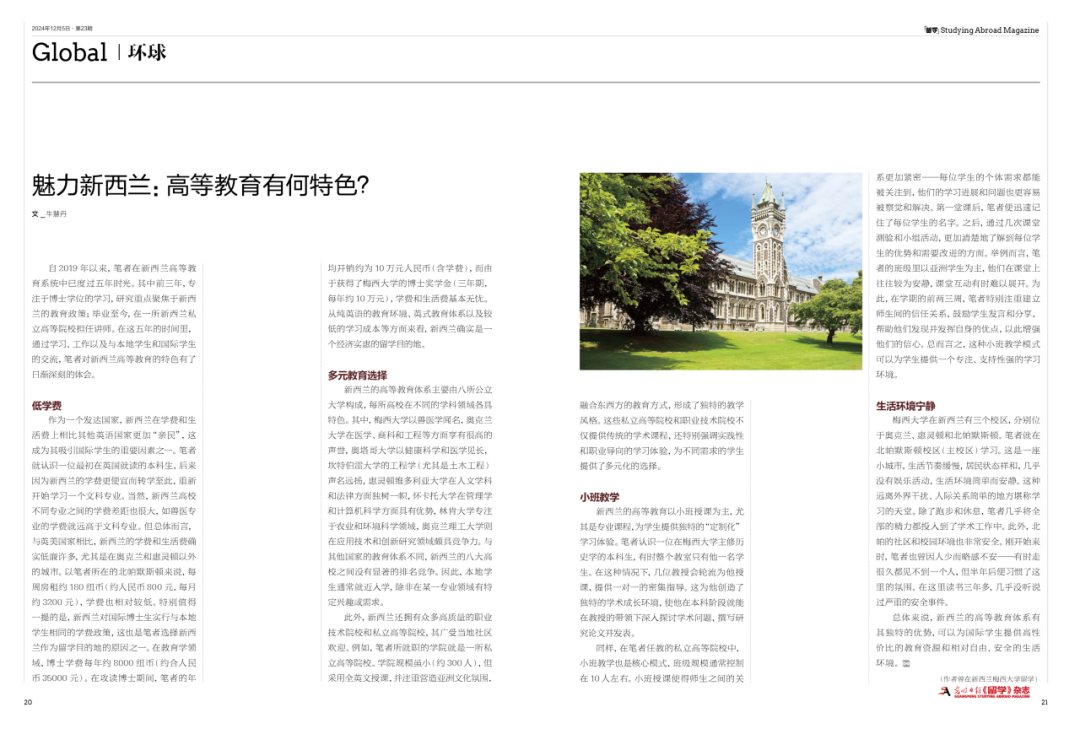Click the "Global" section header
1080x729 pixels.
[x=69, y=52]
